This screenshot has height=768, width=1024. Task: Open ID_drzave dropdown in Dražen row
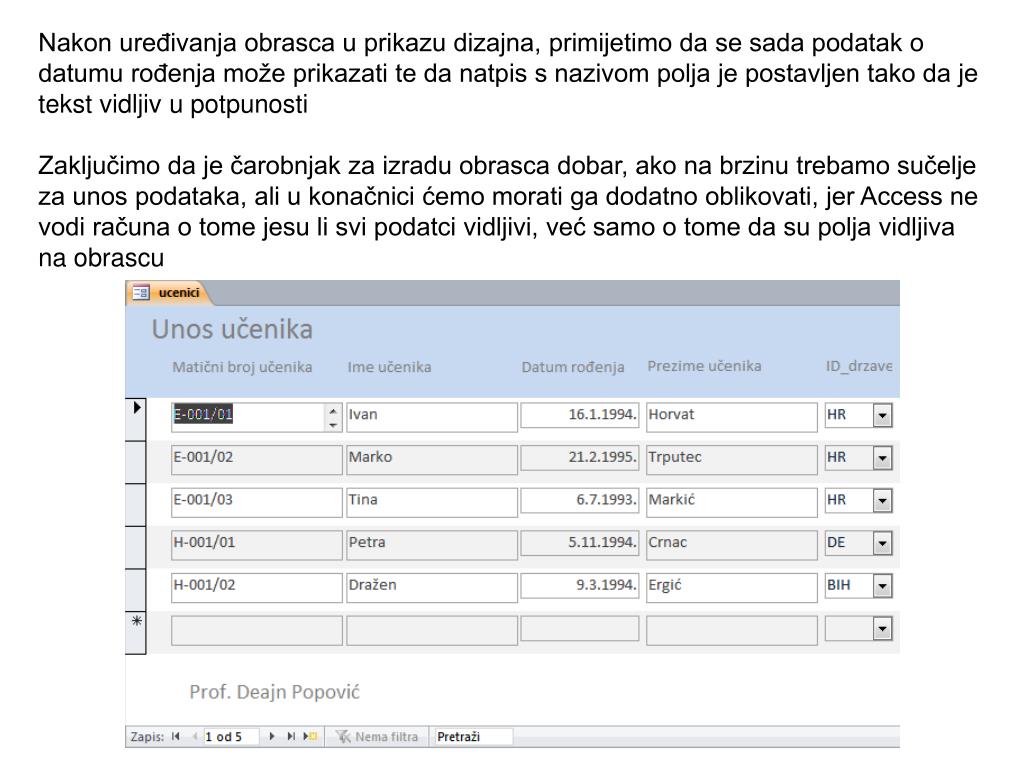pos(882,586)
